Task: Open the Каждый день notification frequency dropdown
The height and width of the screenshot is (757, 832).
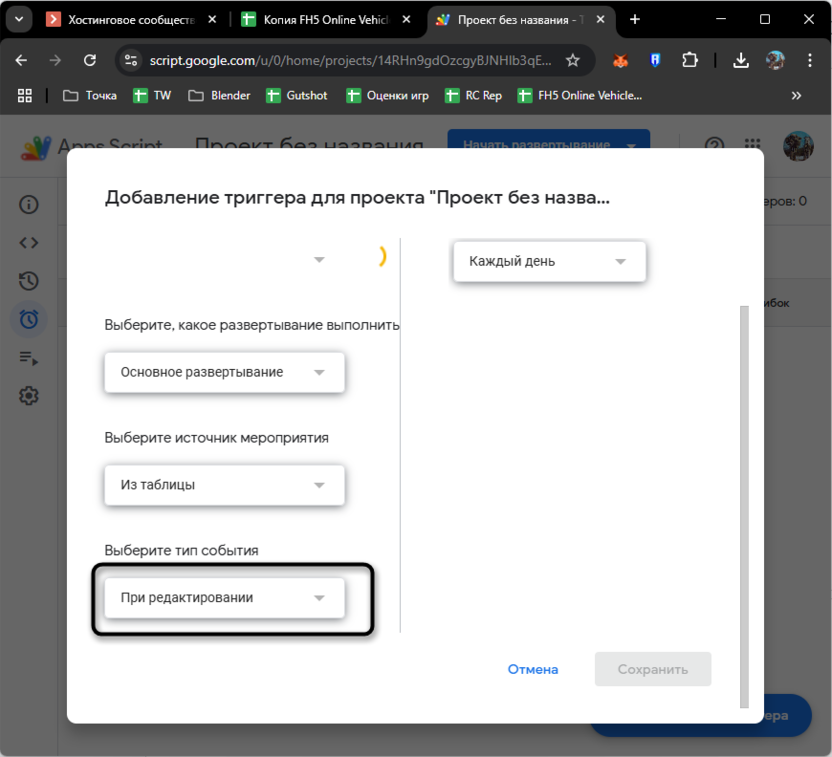Action: tap(549, 262)
